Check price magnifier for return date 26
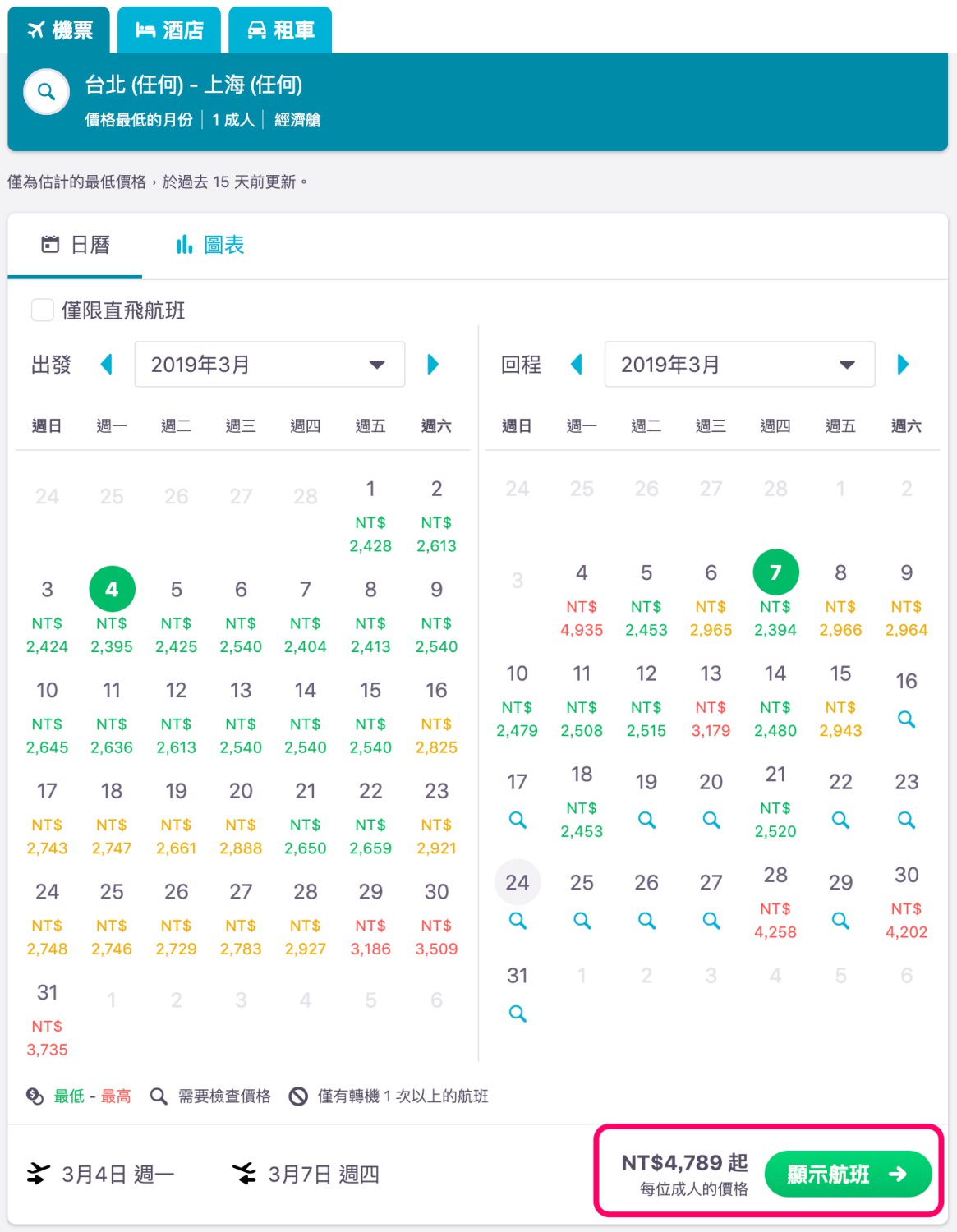The image size is (957, 1232). [x=646, y=921]
